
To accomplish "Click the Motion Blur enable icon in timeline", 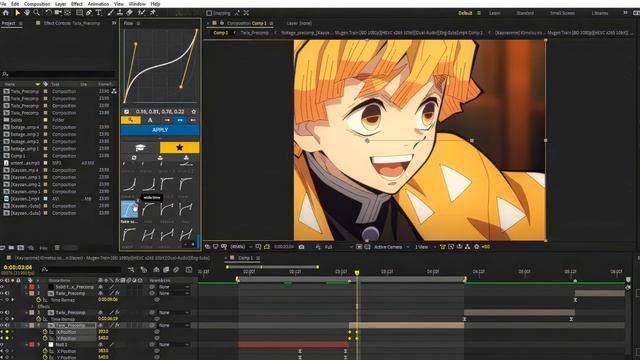I will pyautogui.click(x=176, y=269).
